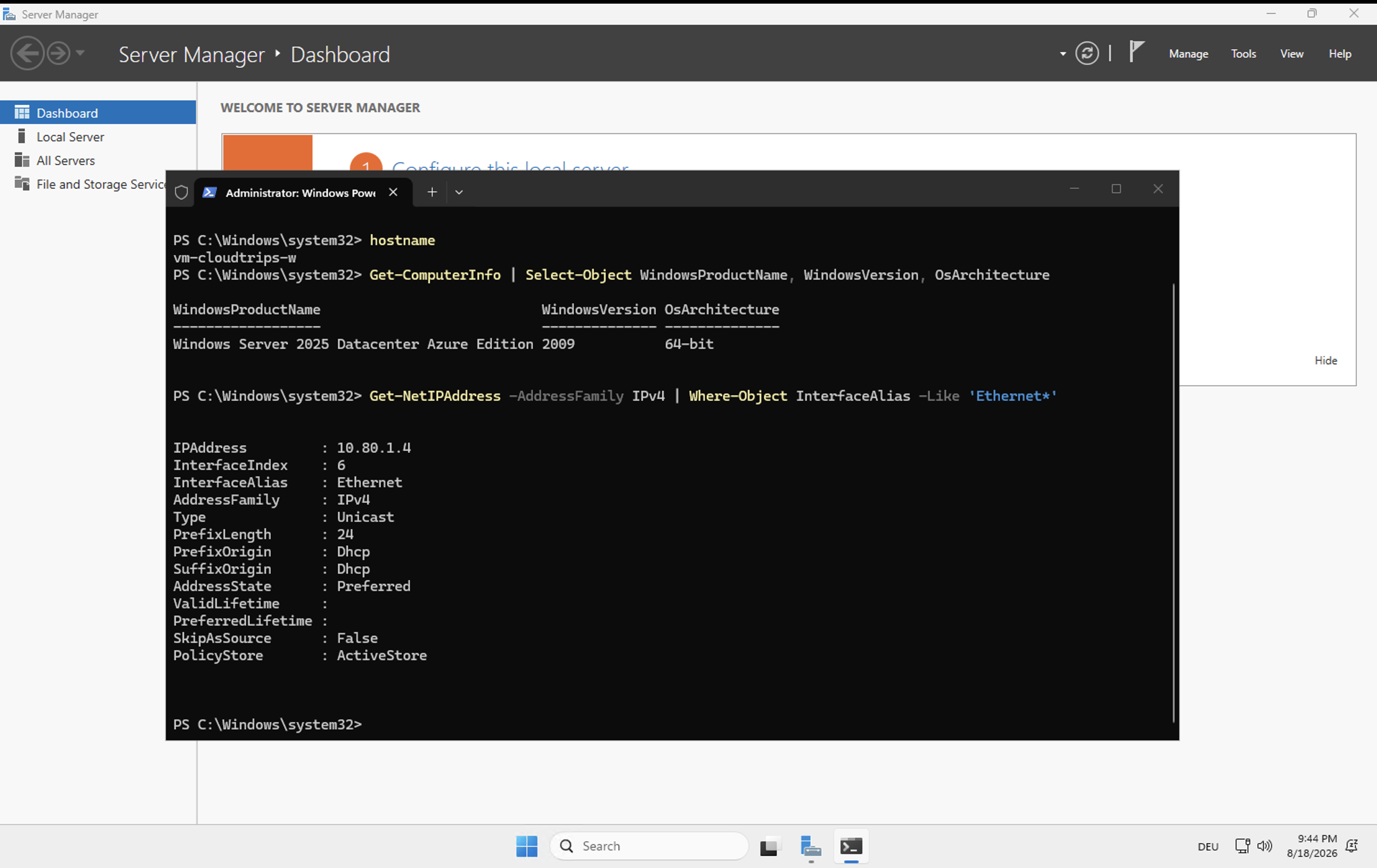Image resolution: width=1377 pixels, height=868 pixels.
Task: Select File and Storage Services in sidebar
Action: [83, 184]
